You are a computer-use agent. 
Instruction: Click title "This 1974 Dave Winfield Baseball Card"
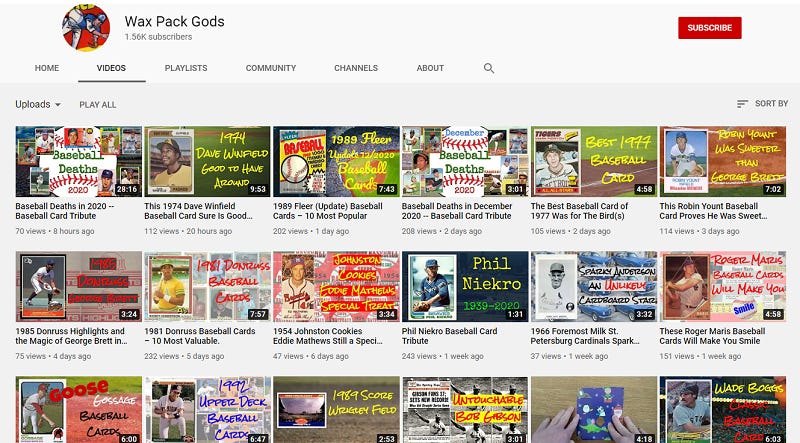(x=198, y=211)
